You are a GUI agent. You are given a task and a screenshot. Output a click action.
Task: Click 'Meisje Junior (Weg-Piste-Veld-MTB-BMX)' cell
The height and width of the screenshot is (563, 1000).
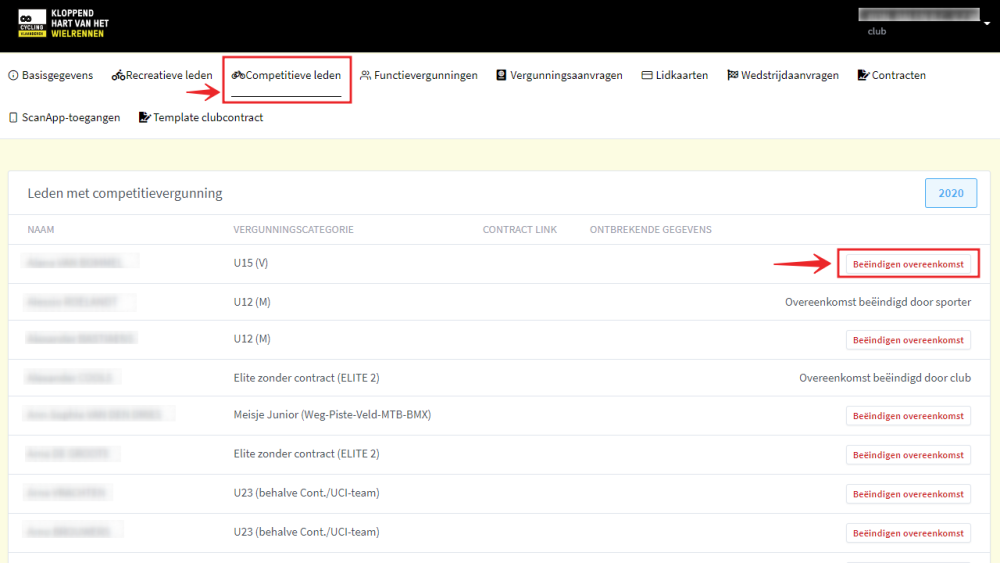(332, 414)
